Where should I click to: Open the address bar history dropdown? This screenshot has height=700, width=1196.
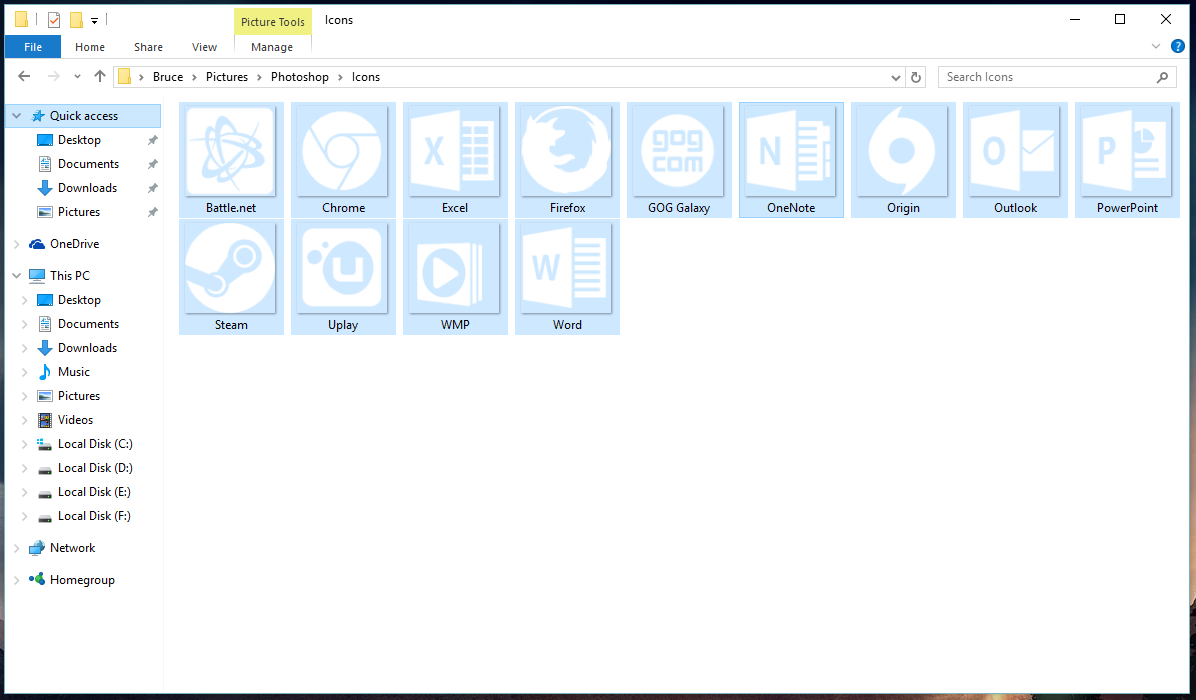click(x=896, y=76)
